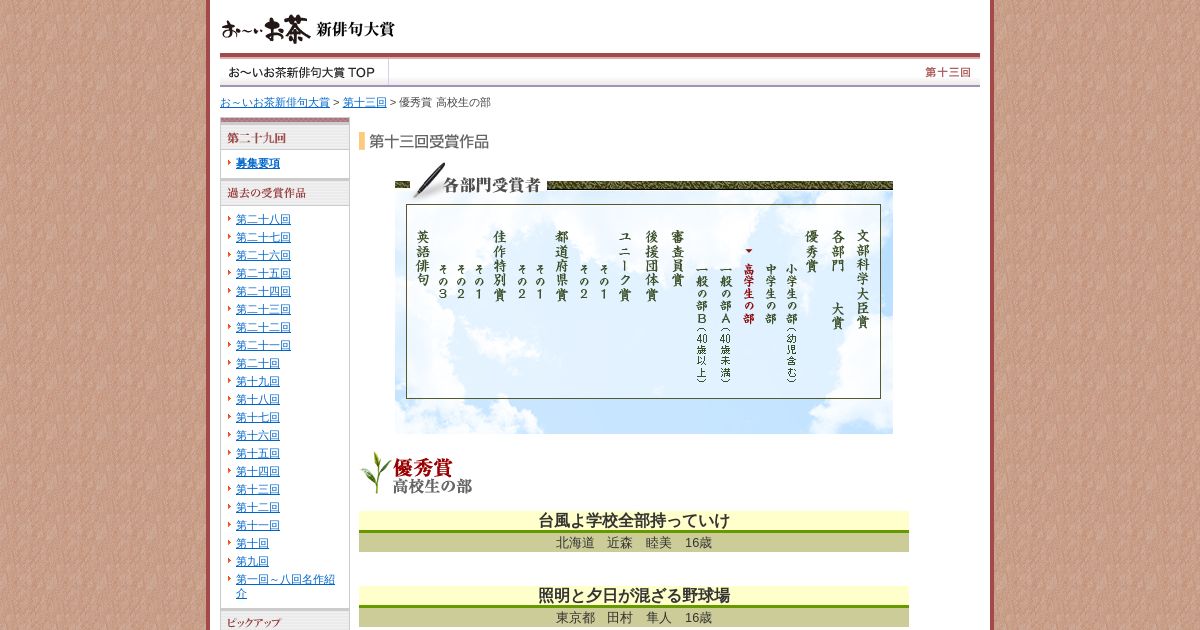View 第十七回 past works
1200x630 pixels.
(x=258, y=417)
